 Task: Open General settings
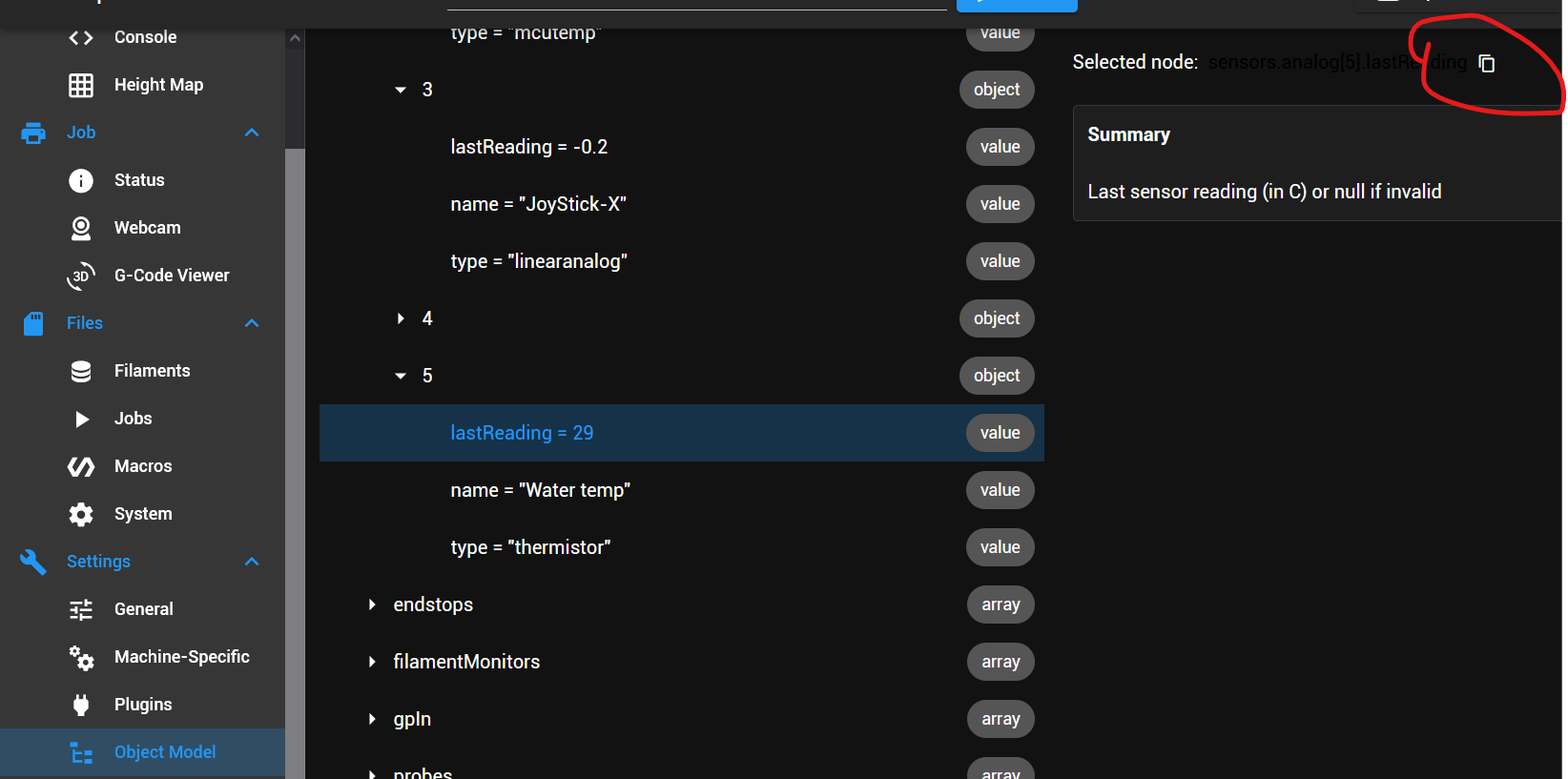[x=142, y=609]
